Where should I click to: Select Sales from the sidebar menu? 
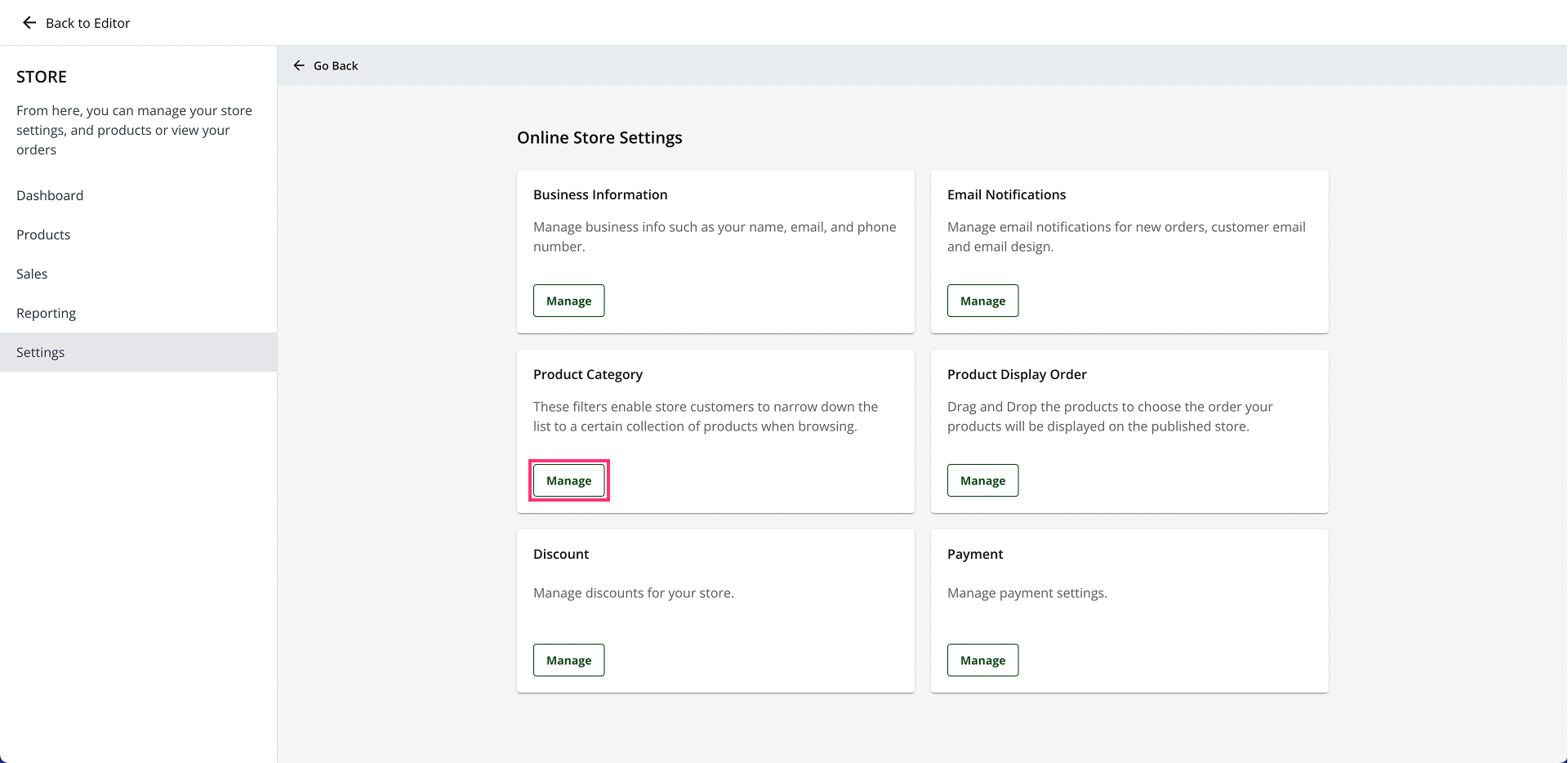[32, 274]
